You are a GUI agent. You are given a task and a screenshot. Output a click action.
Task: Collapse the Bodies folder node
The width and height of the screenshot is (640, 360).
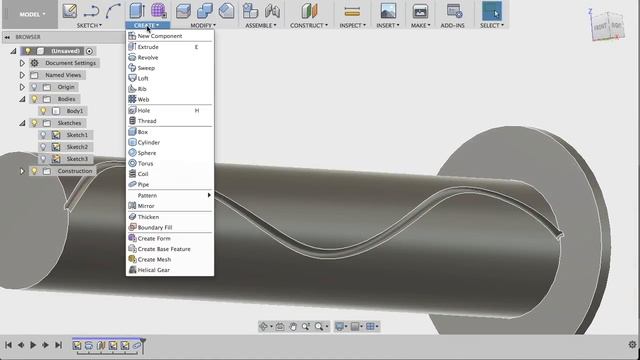[x=22, y=99]
